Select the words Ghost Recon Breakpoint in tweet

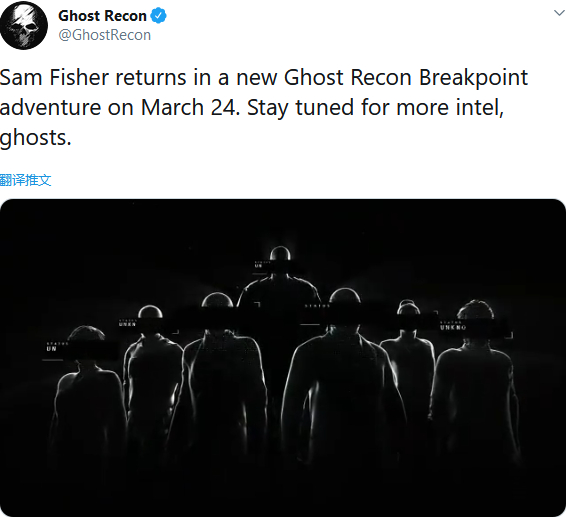pos(406,78)
